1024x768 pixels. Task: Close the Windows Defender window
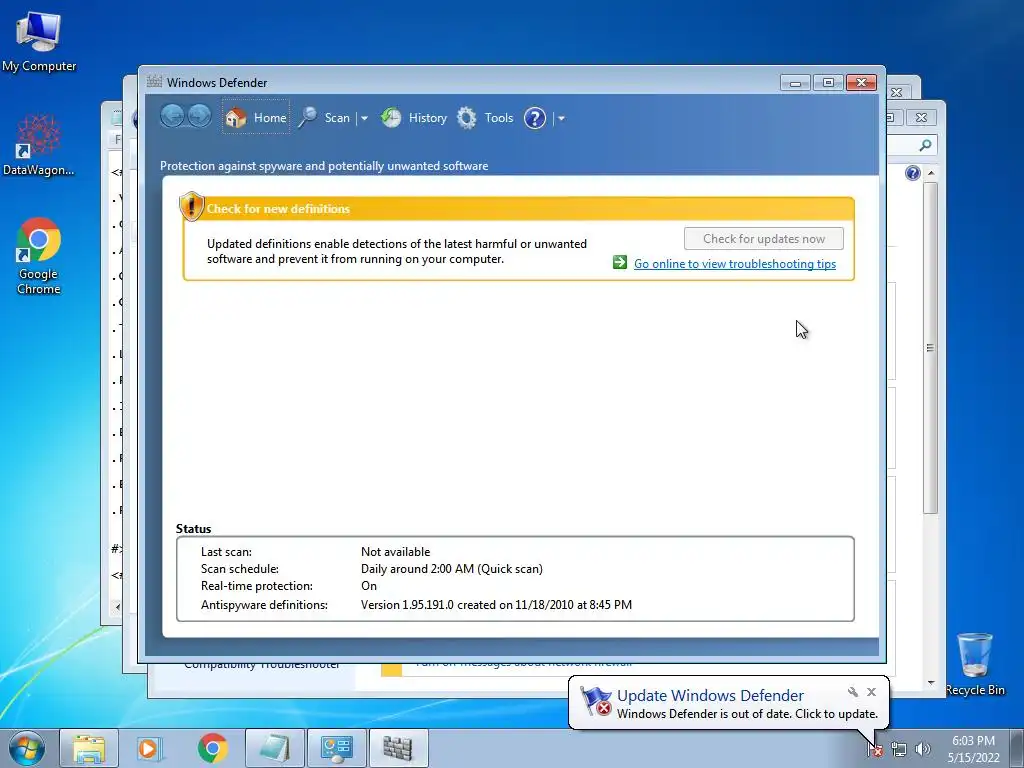(861, 83)
